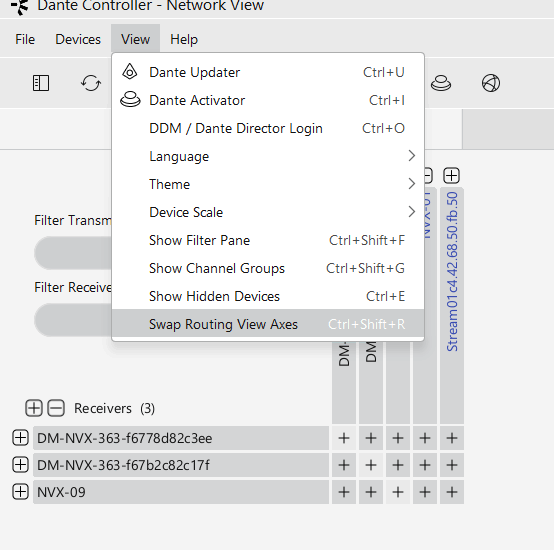This screenshot has height=550, width=554.
Task: Click the Dante Activator toolbar icon
Action: 441,83
